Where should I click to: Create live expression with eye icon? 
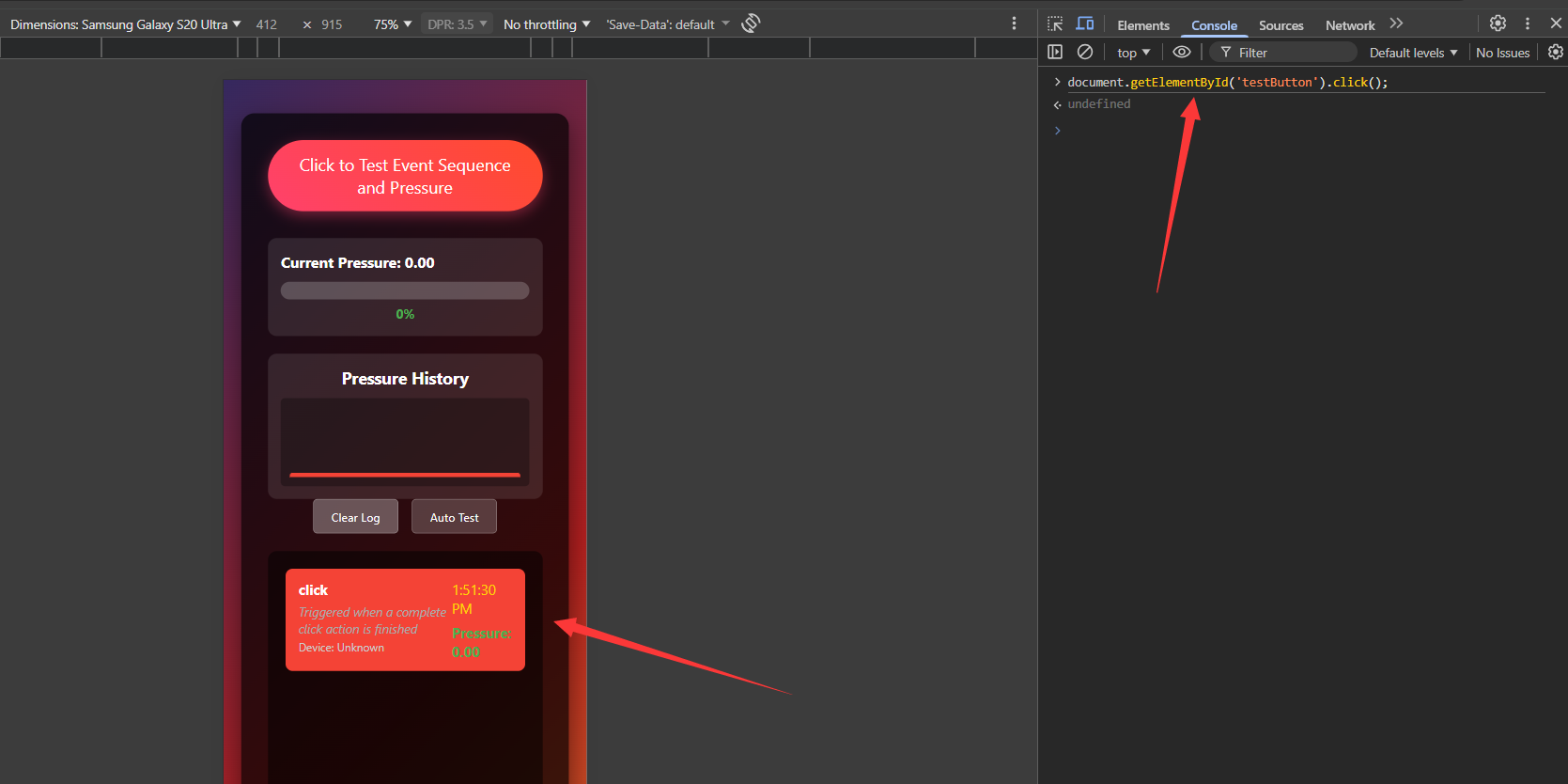(x=1182, y=53)
